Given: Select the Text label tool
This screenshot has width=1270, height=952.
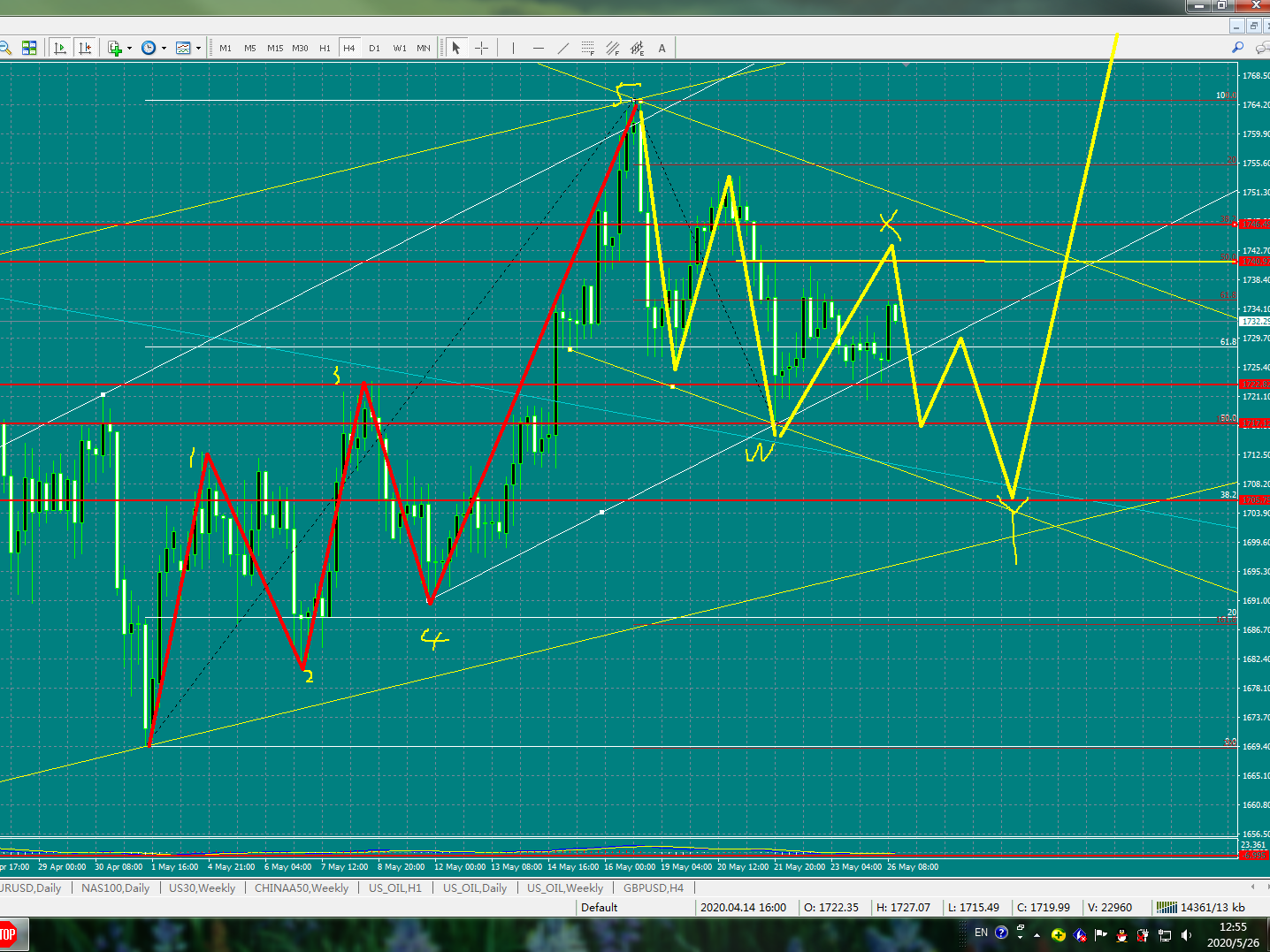Looking at the screenshot, I should [662, 48].
